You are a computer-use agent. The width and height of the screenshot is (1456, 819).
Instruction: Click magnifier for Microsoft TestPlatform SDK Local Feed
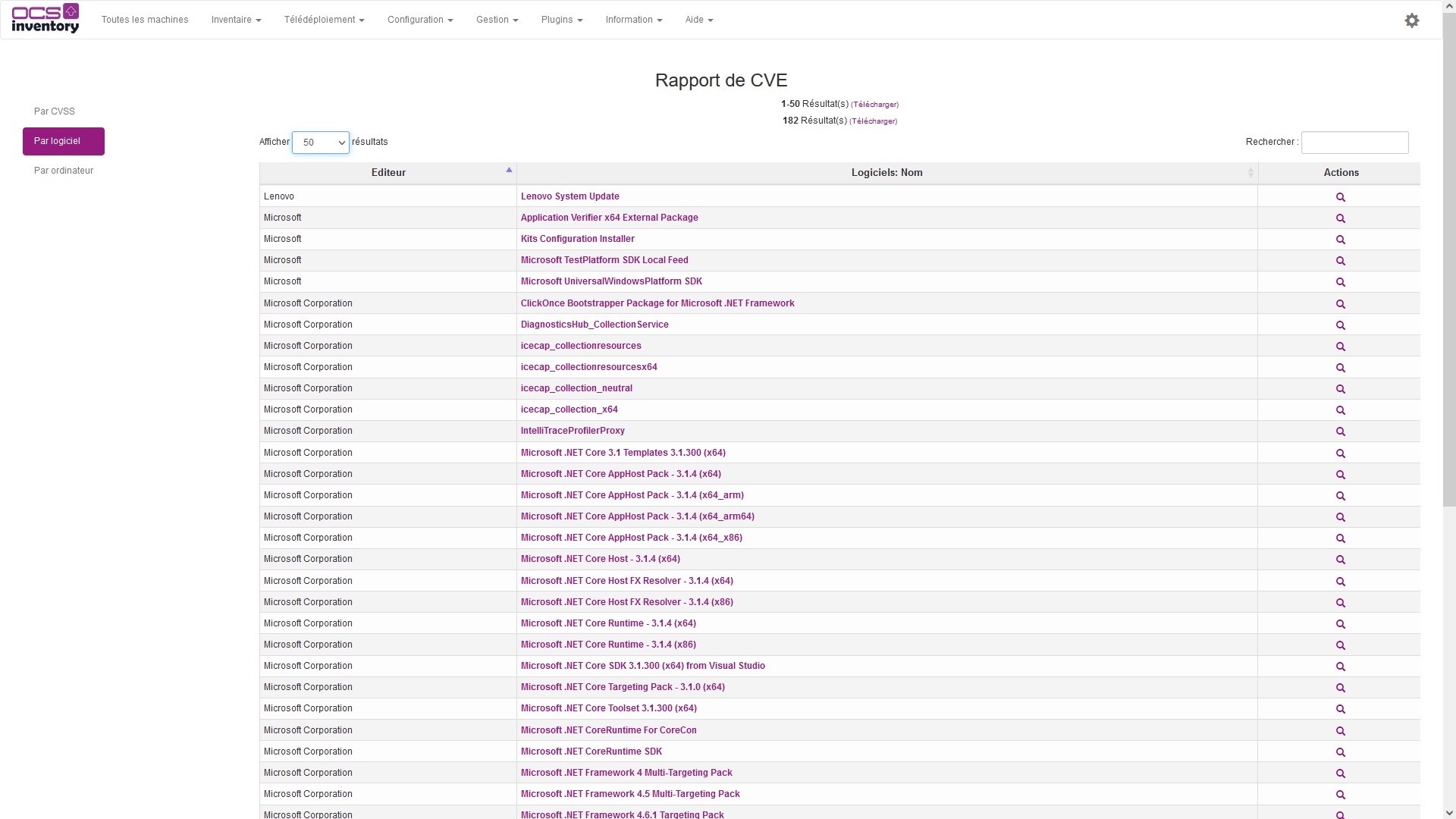1340,261
